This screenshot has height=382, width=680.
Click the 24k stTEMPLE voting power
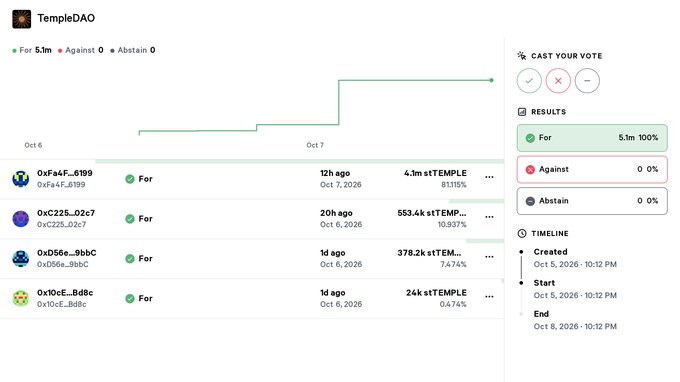coord(436,293)
